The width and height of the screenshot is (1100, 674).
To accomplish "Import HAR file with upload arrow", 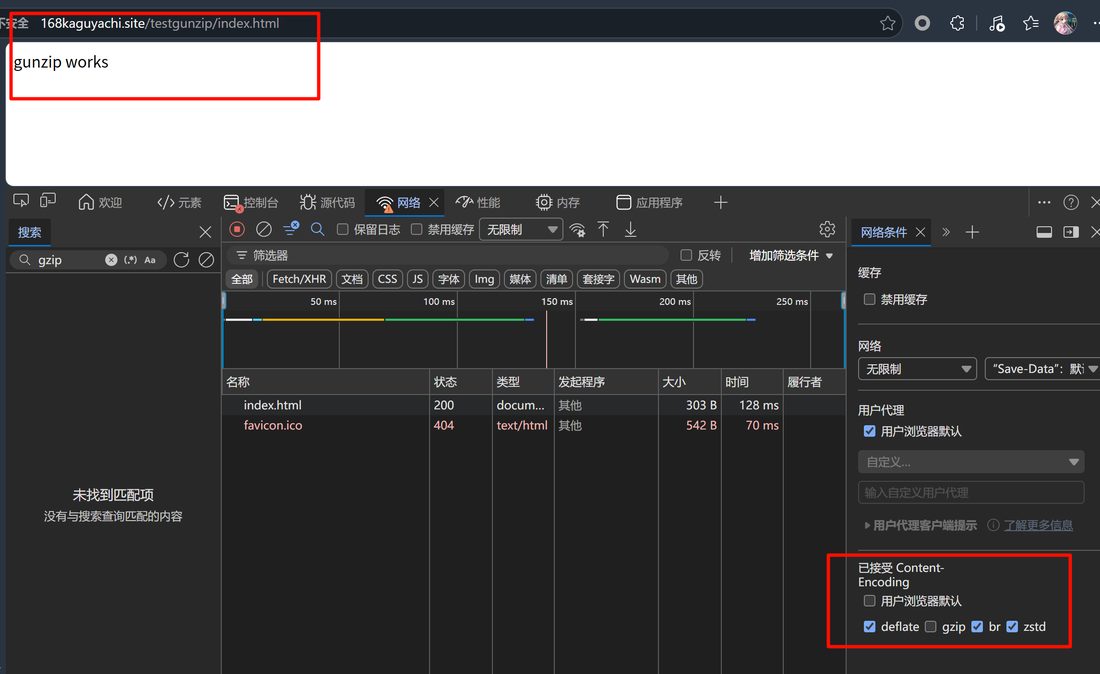I will 603,229.
